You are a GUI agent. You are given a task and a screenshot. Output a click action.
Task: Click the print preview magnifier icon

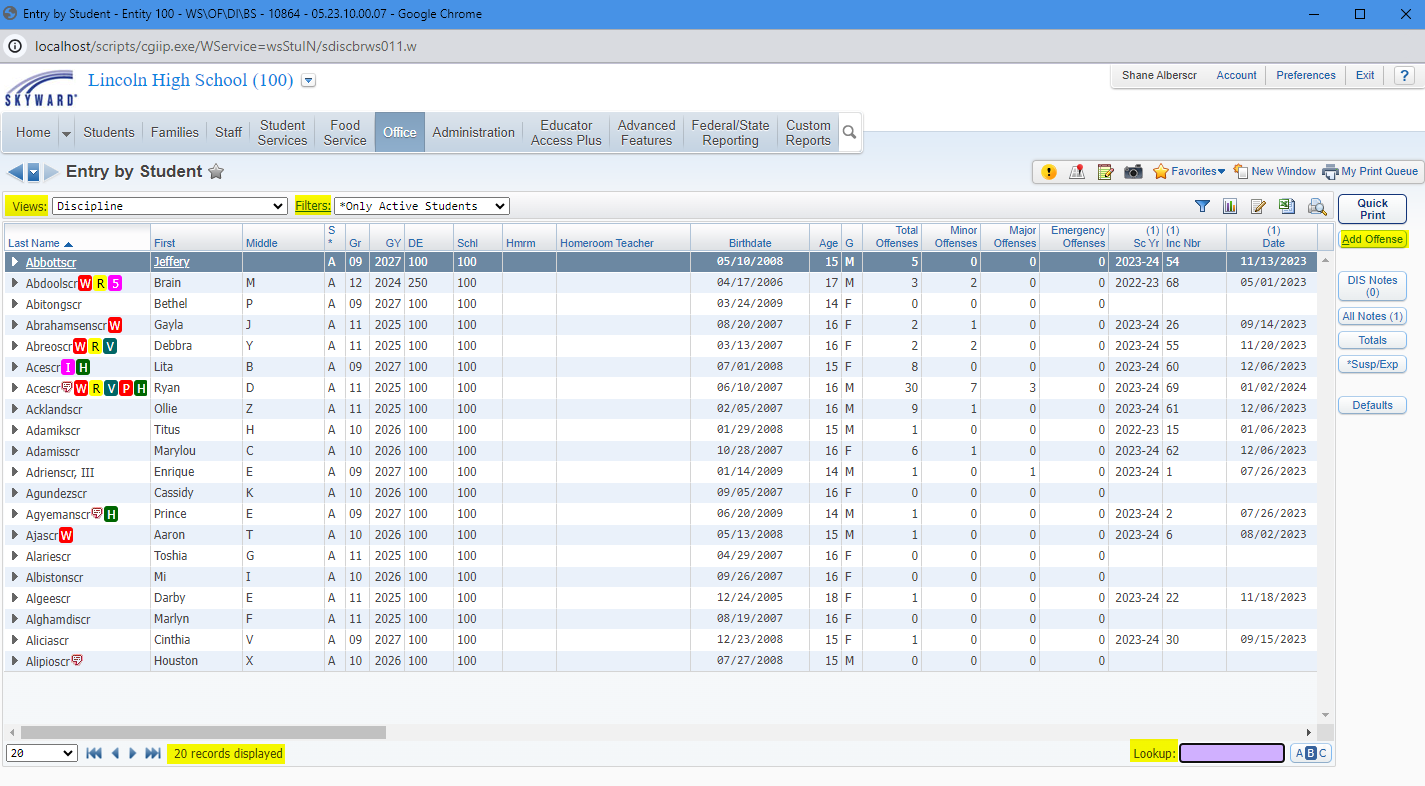(x=1317, y=207)
